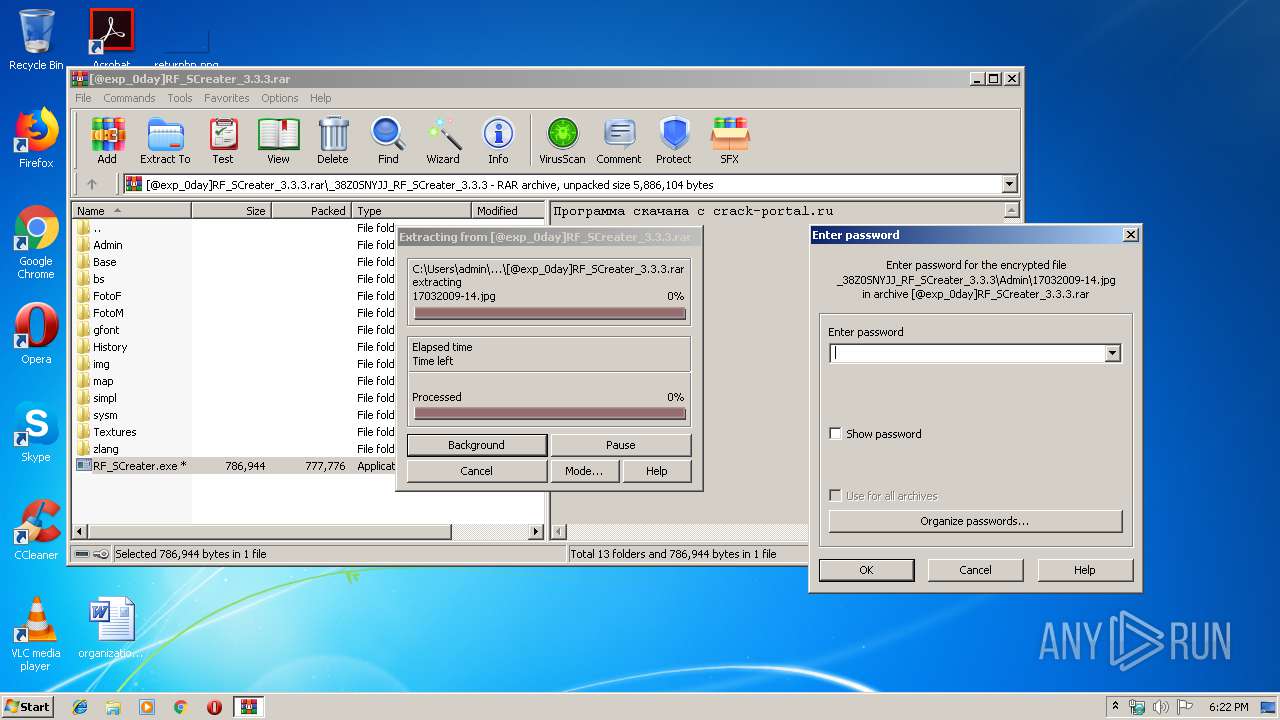The height and width of the screenshot is (720, 1280).
Task: Open the Opera desktop shortcut
Action: click(x=36, y=334)
